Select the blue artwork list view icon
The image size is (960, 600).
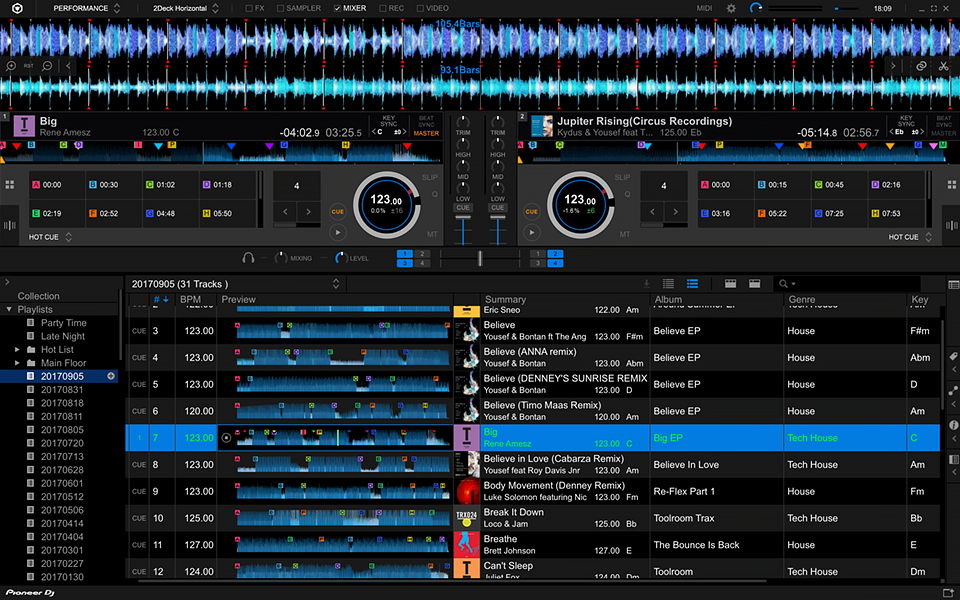click(x=692, y=283)
